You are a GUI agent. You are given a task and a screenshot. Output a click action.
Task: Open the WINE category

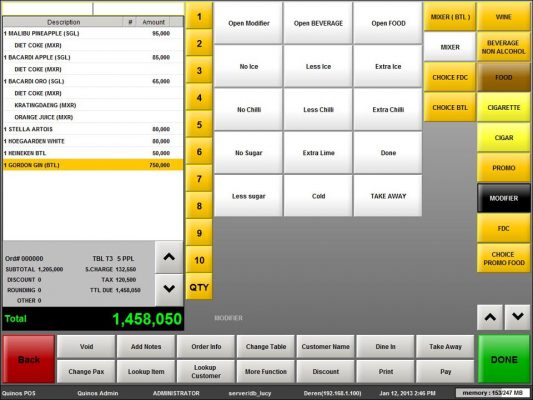pyautogui.click(x=503, y=17)
